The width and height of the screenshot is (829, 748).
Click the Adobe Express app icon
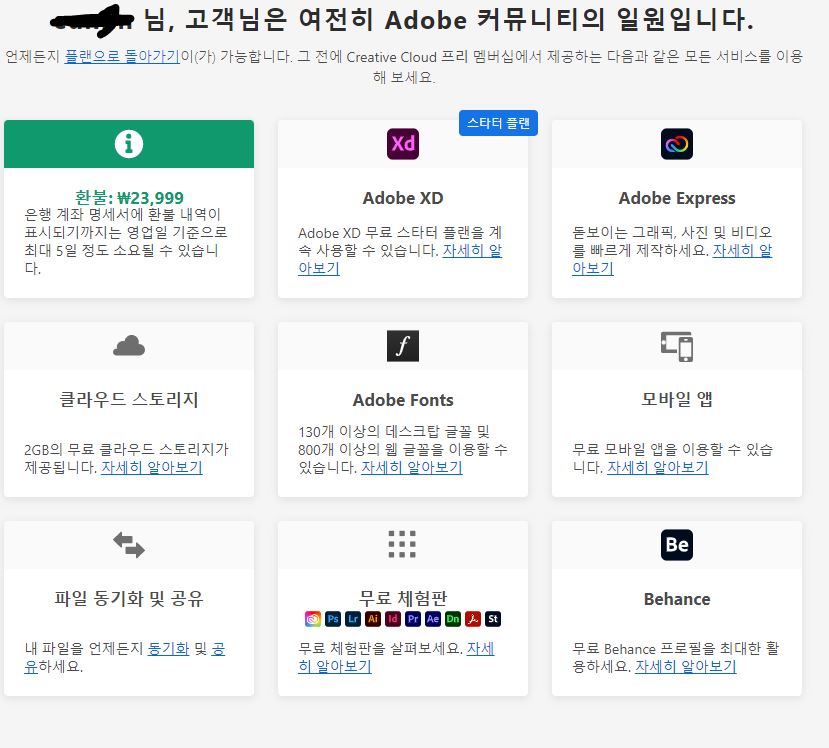click(677, 144)
